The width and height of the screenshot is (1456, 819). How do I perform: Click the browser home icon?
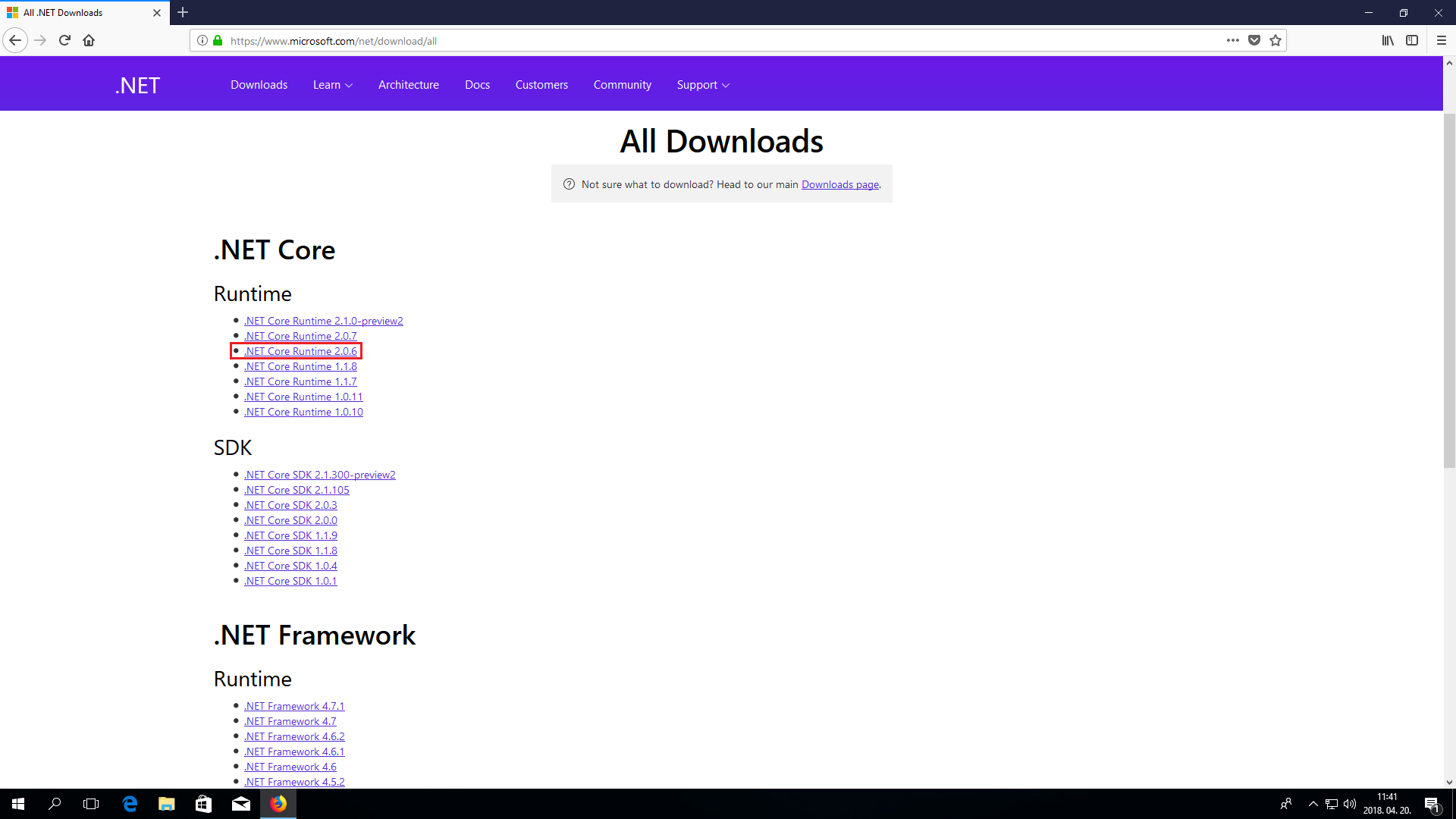[89, 40]
